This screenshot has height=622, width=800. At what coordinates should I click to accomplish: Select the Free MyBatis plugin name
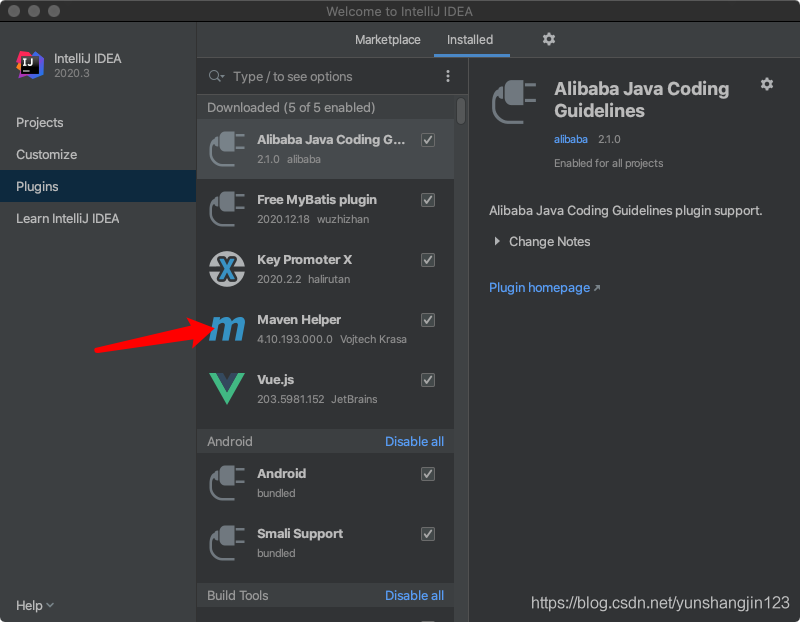tap(317, 200)
